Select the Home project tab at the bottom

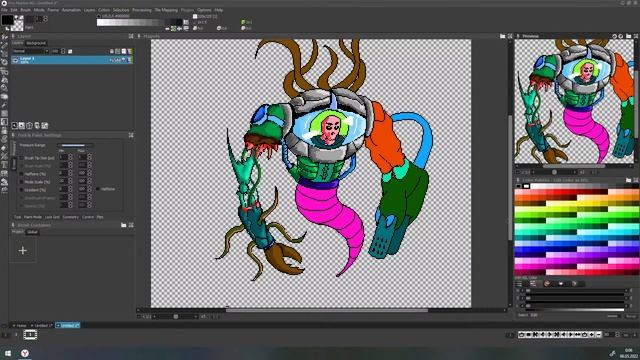pyautogui.click(x=20, y=325)
